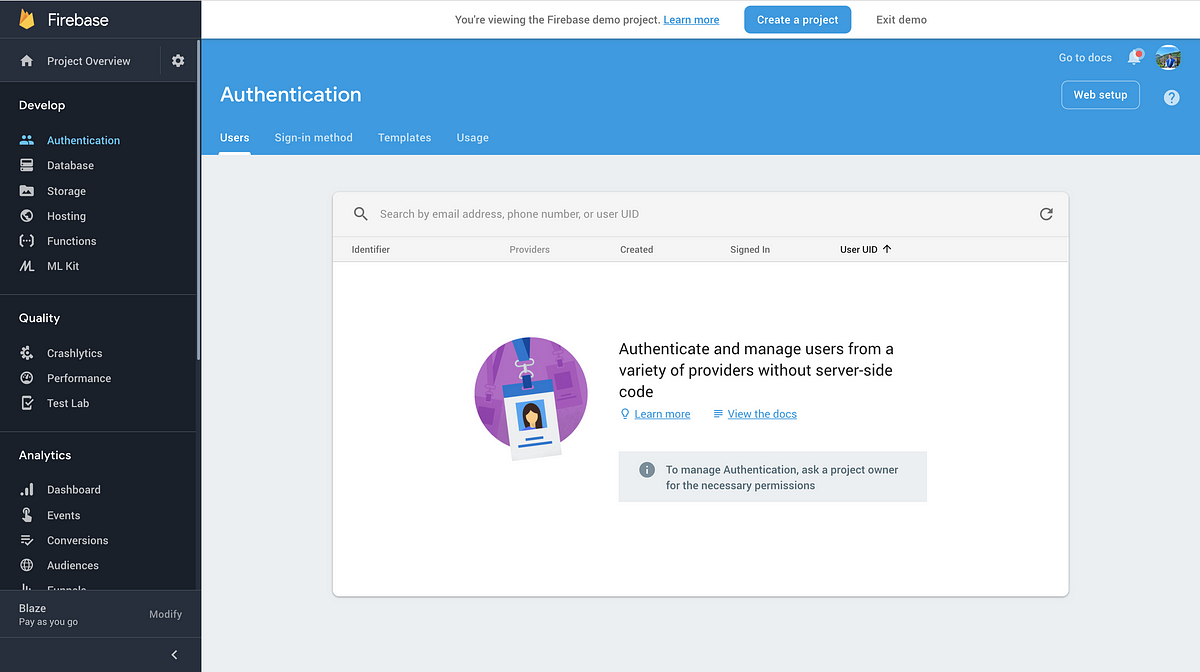Click Exit demo
This screenshot has height=672, width=1200.
click(901, 20)
